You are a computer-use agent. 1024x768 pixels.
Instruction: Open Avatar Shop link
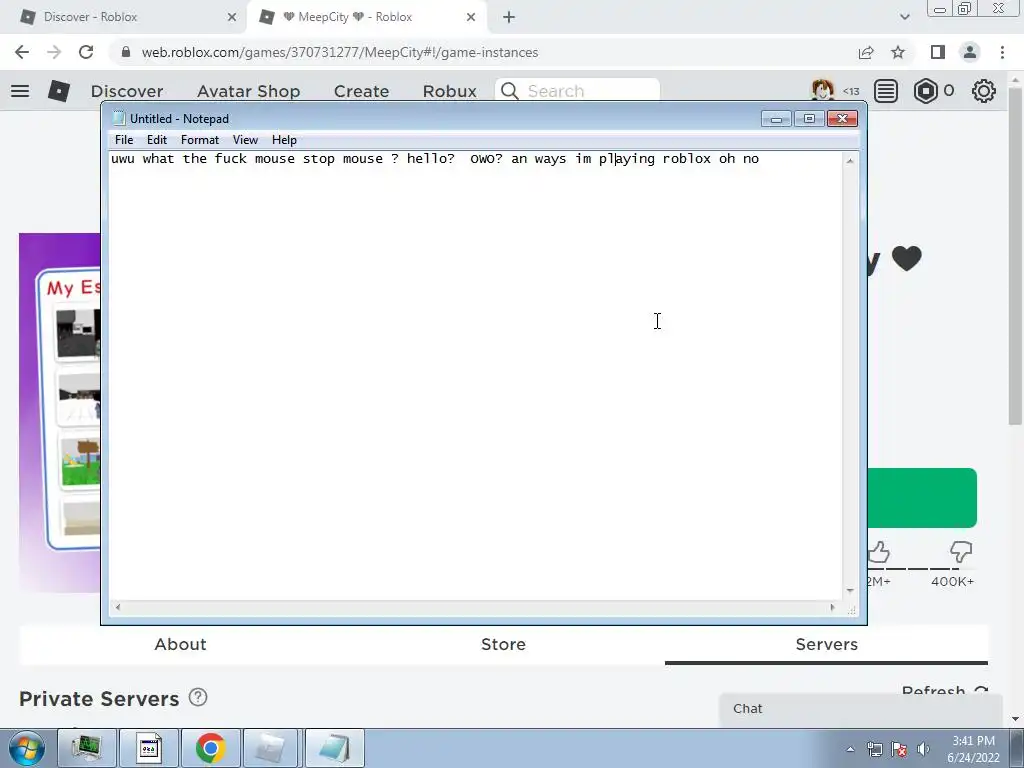click(248, 91)
